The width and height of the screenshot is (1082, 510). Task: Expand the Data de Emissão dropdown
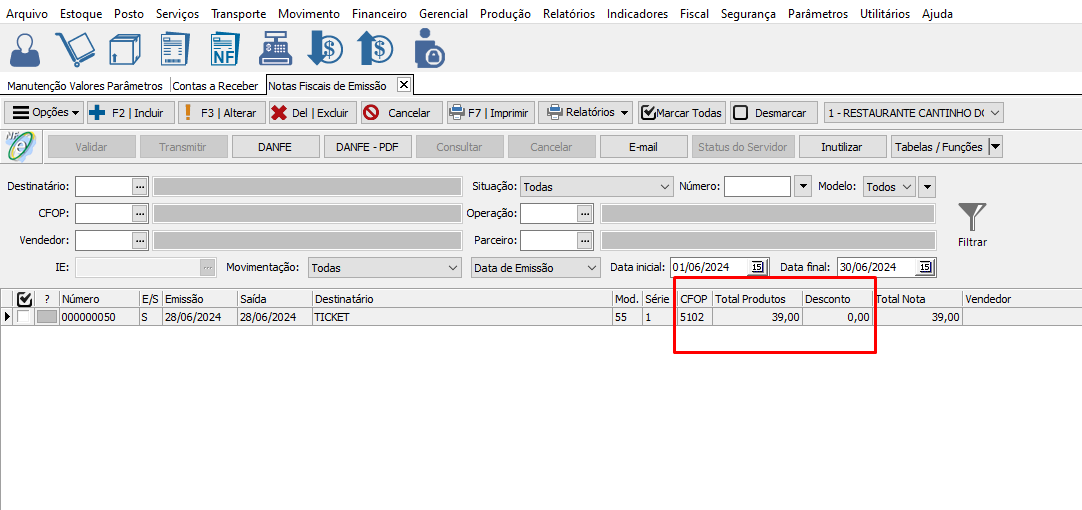tap(535, 268)
